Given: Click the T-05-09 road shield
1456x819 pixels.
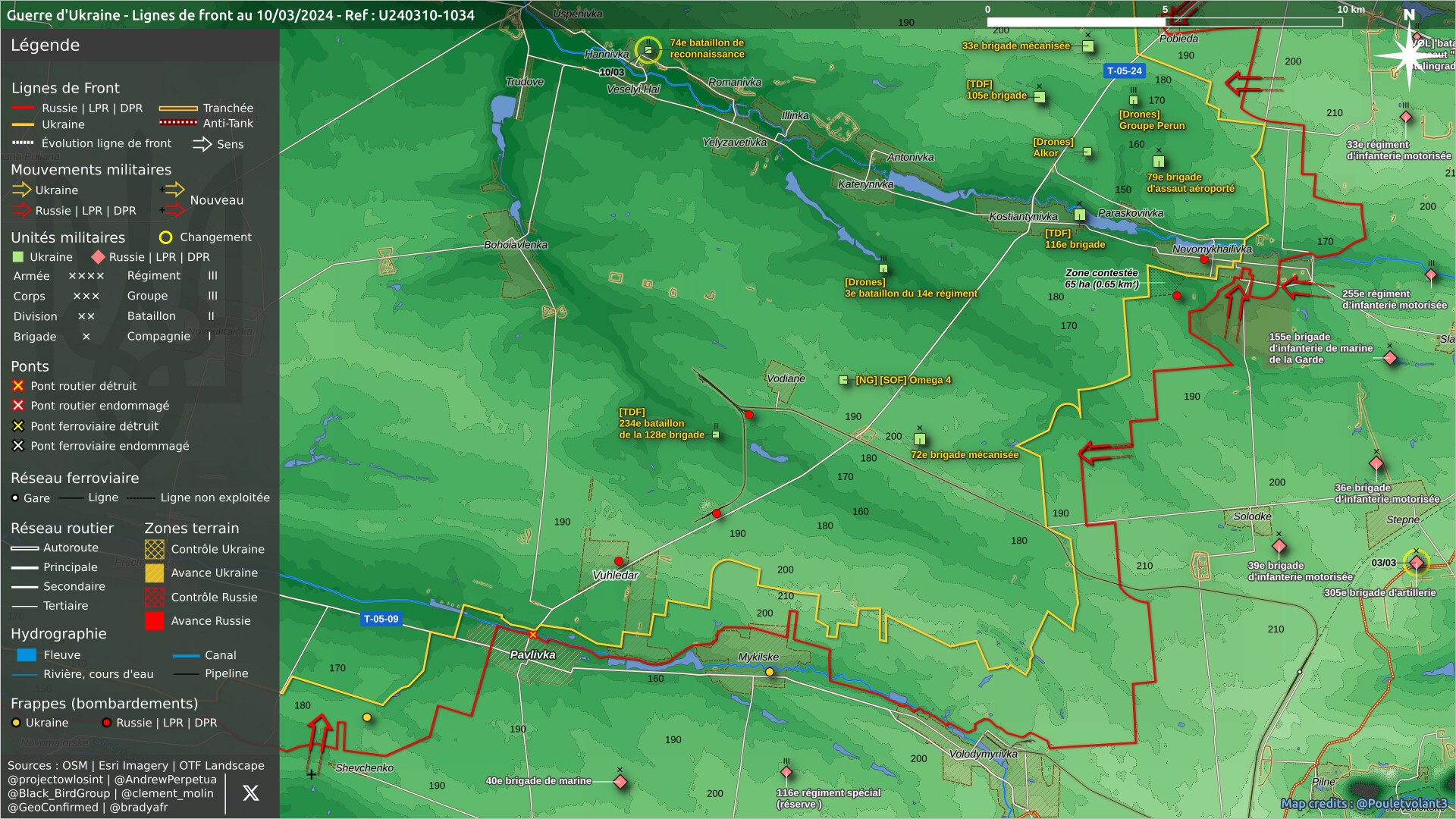Looking at the screenshot, I should (381, 619).
